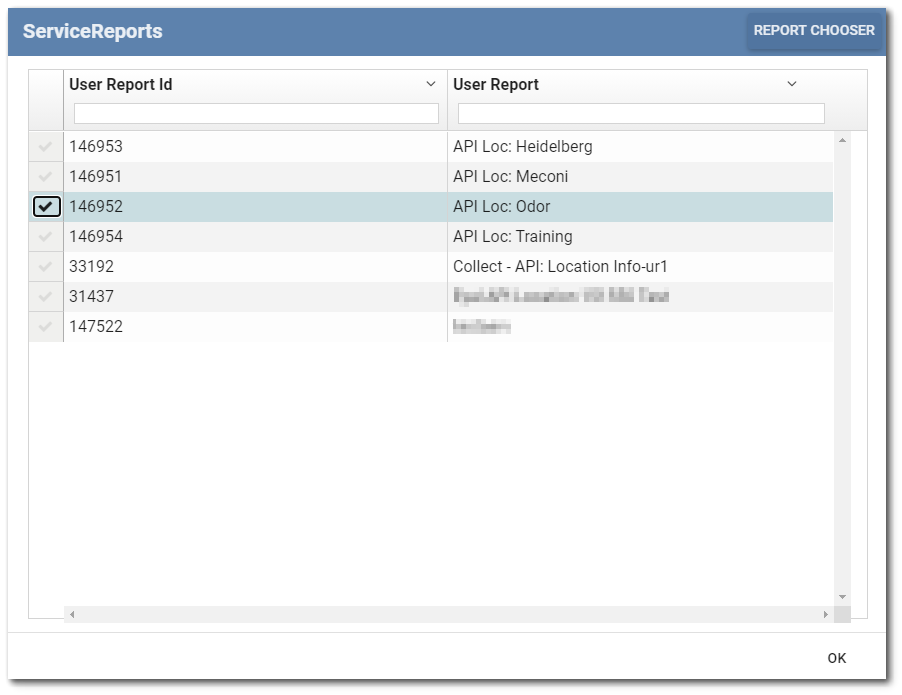Viewport: 902px width, 695px height.
Task: Click the User Report column header
Action: pos(495,84)
